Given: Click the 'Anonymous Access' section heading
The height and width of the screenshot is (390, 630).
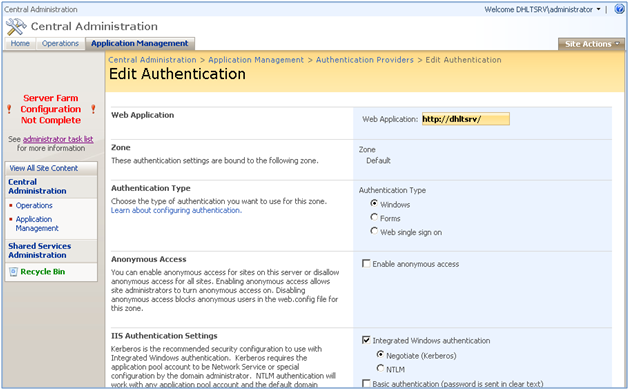Looking at the screenshot, I should pyautogui.click(x=149, y=259).
